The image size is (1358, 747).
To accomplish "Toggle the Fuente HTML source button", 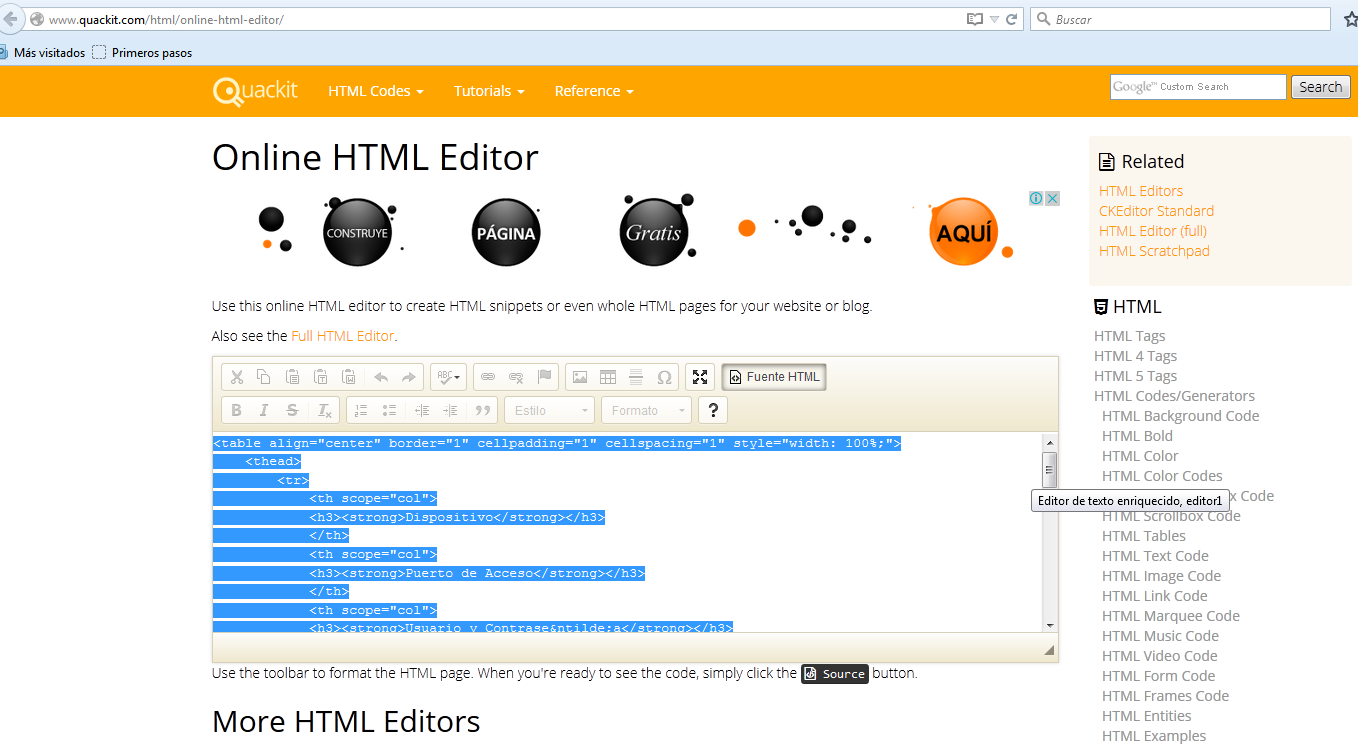I will coord(774,377).
